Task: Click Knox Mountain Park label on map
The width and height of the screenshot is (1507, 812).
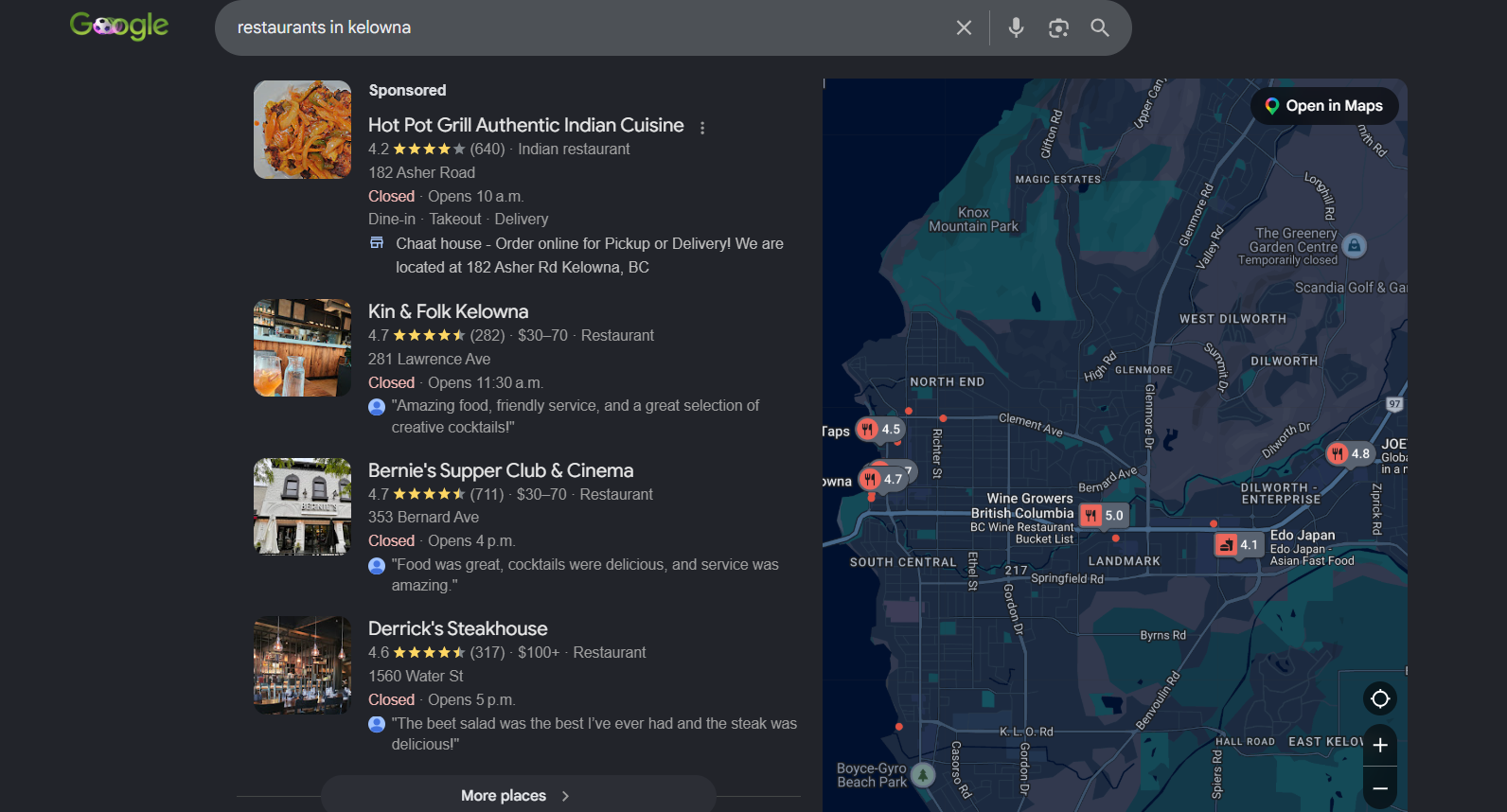Action: (973, 220)
